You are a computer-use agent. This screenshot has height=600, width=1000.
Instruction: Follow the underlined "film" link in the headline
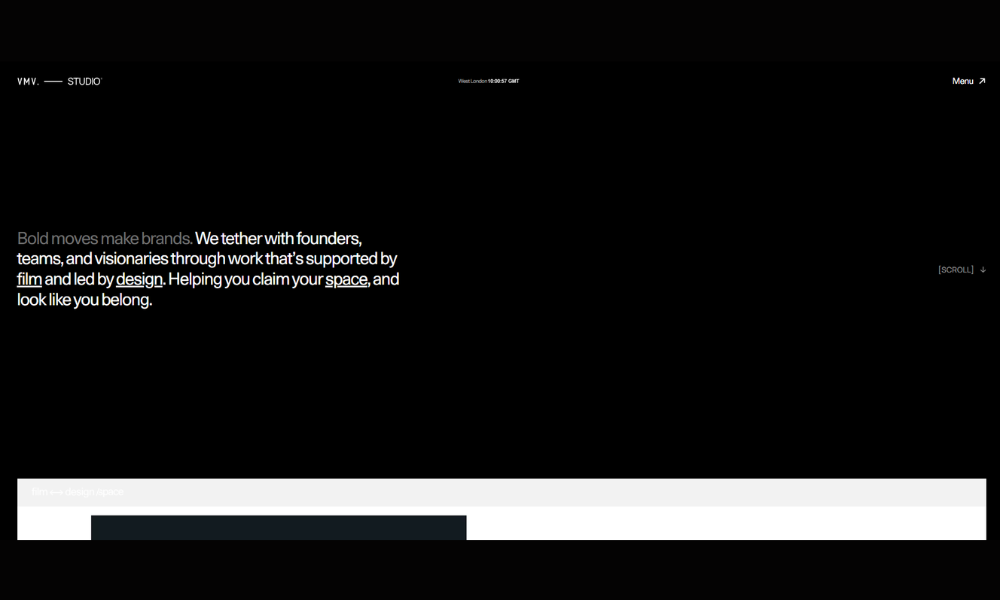(x=29, y=280)
